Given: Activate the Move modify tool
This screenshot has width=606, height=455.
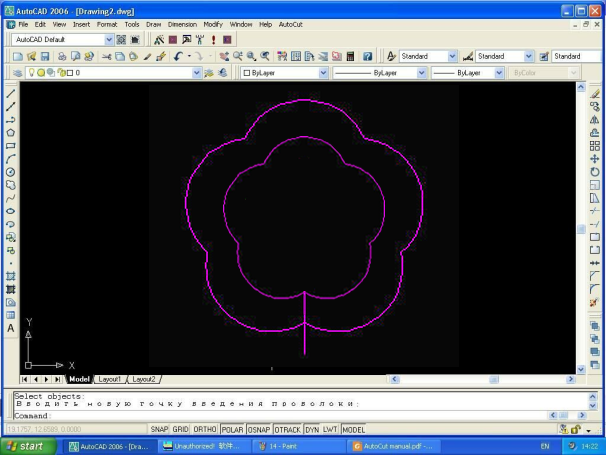Looking at the screenshot, I should pyautogui.click(x=595, y=158).
